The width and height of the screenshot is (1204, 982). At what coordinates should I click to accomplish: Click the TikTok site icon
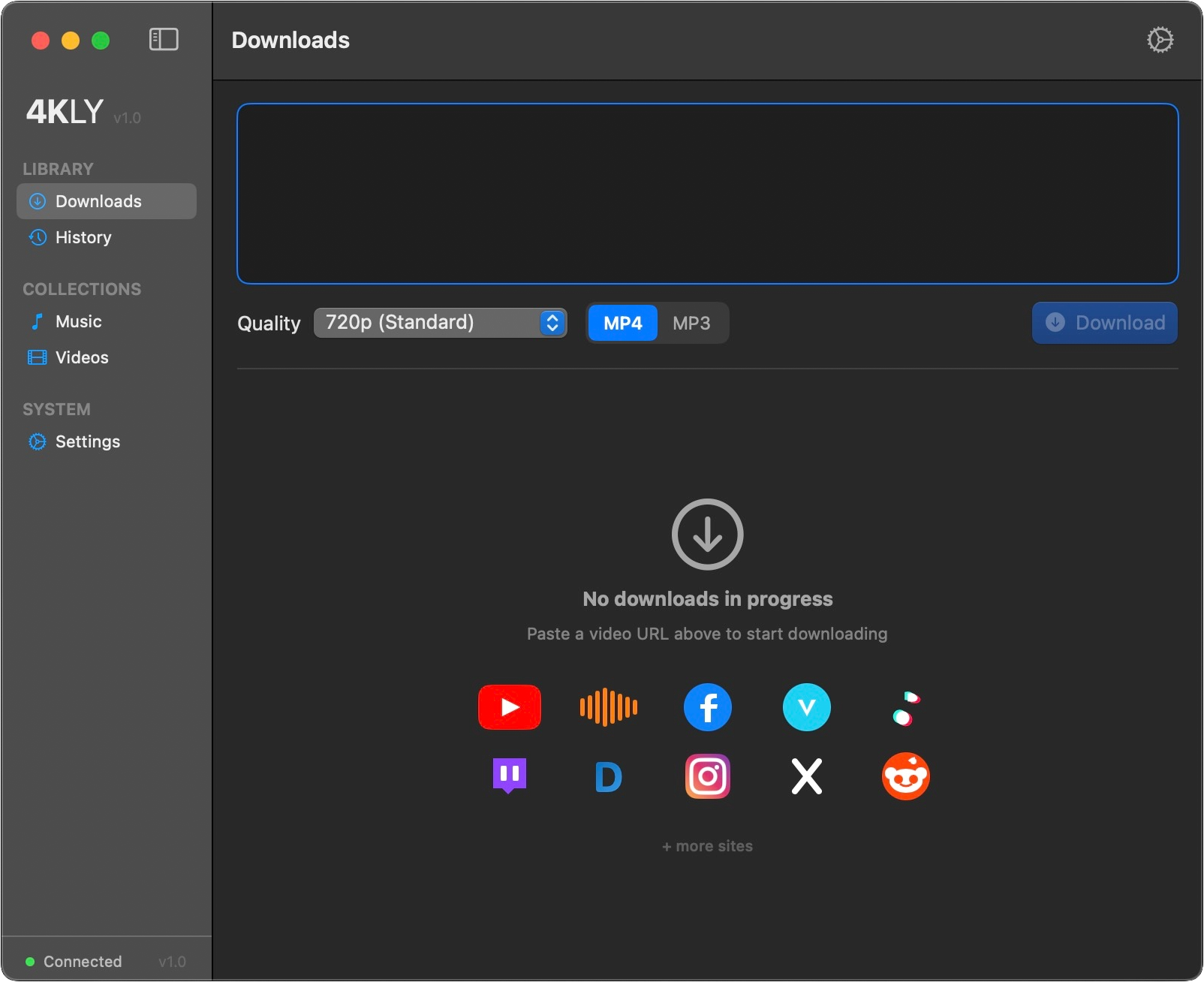click(x=906, y=708)
